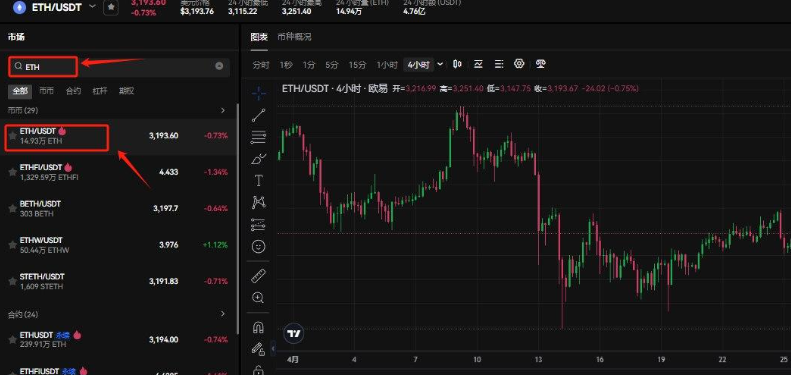
Task: Click the balance scale compare icon
Action: pyautogui.click(x=541, y=64)
